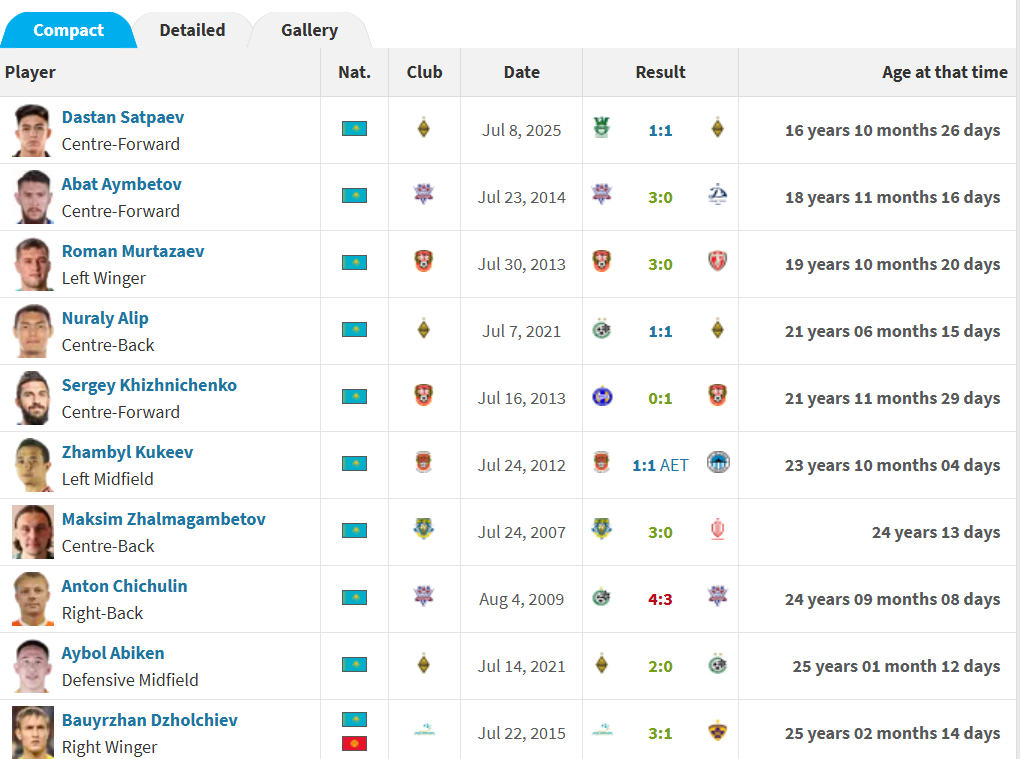Click the Date column header

(521, 72)
